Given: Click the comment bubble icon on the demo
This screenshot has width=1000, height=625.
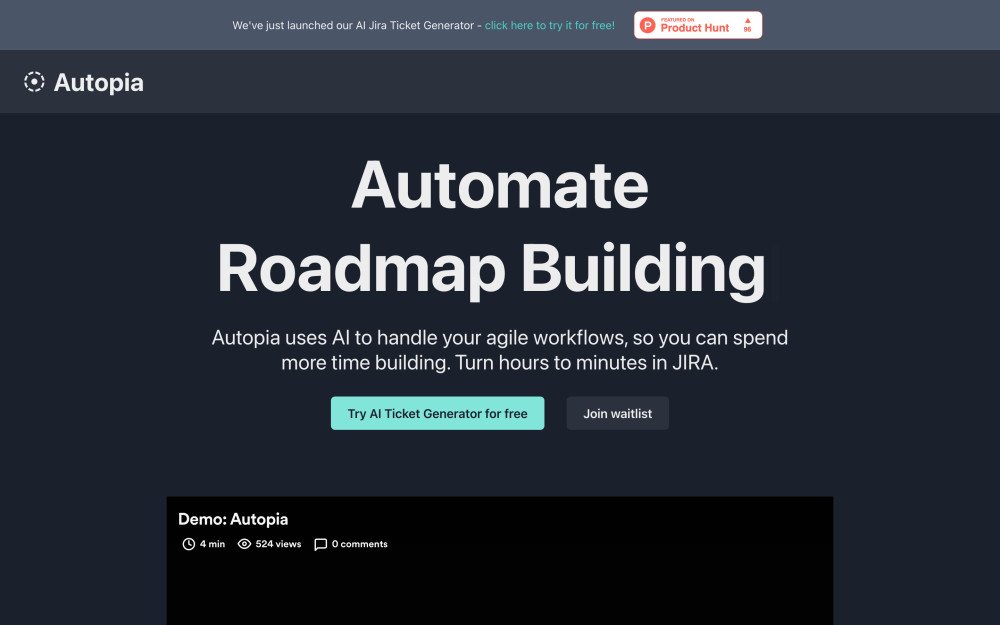Looking at the screenshot, I should tap(320, 544).
